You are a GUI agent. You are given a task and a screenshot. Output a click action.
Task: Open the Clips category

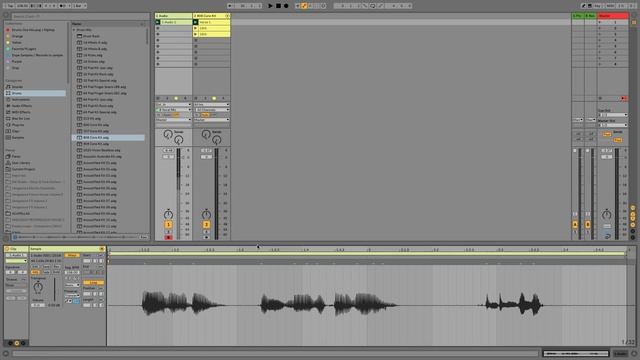tap(16, 131)
